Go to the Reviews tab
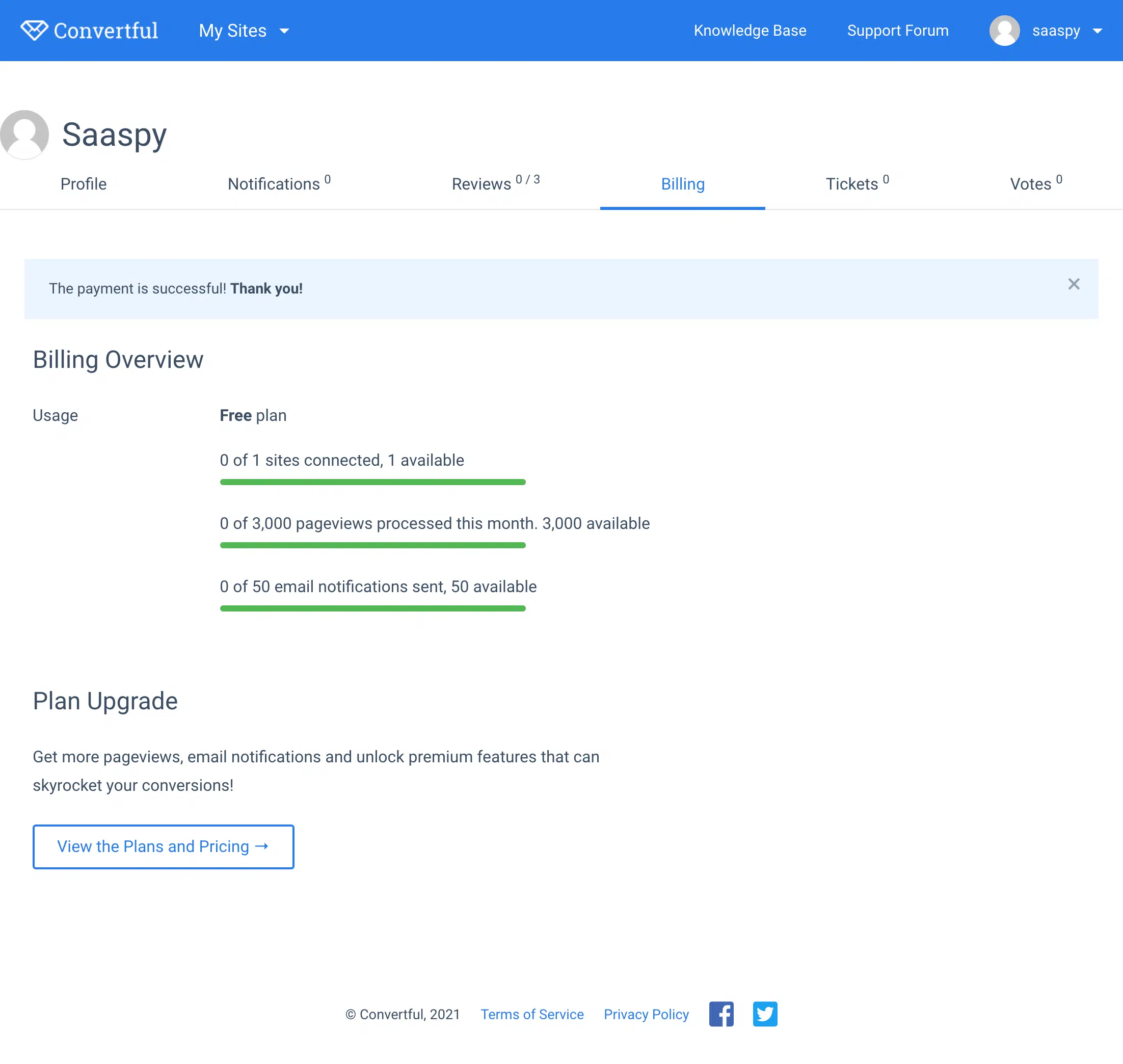 496,184
